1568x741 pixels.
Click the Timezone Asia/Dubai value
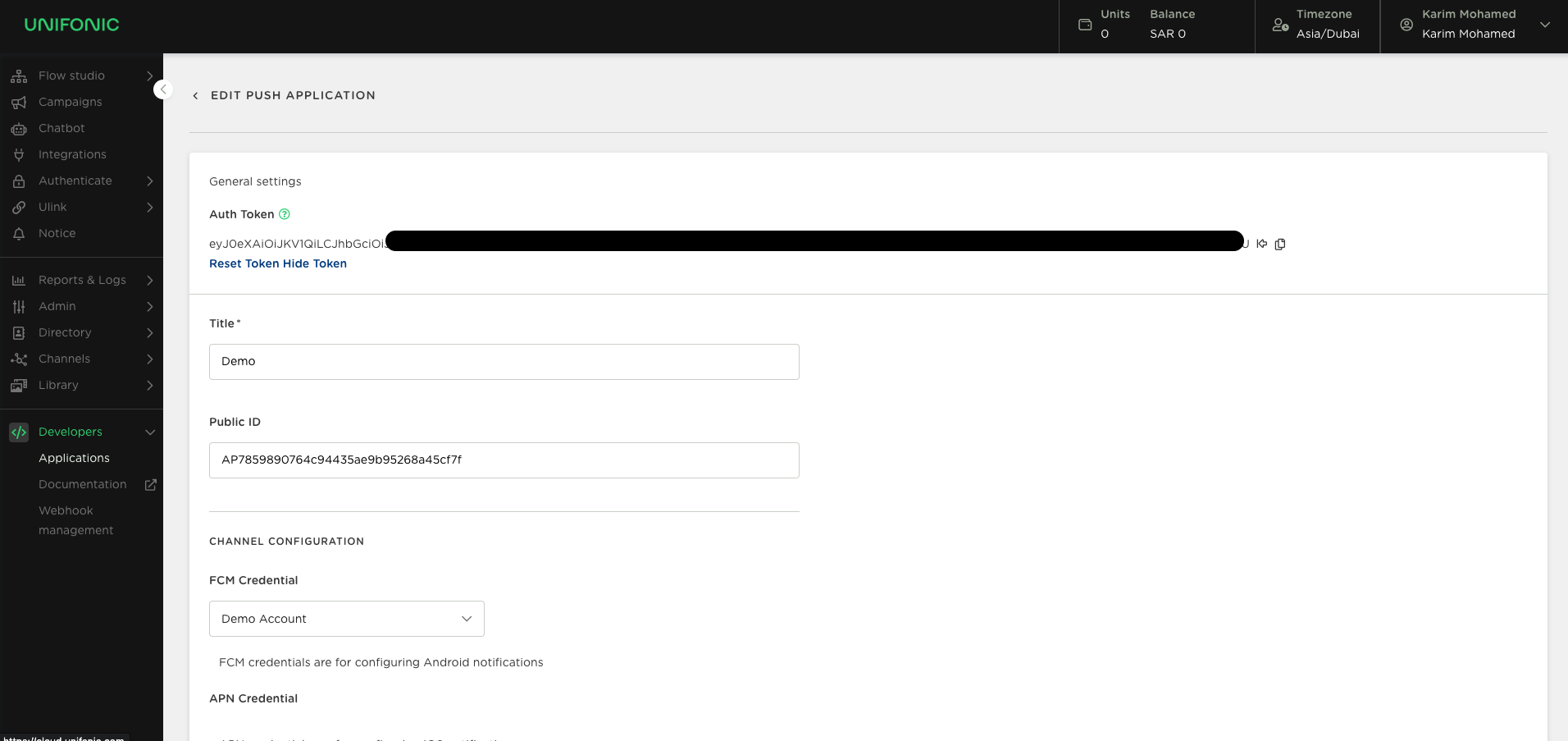pyautogui.click(x=1328, y=34)
